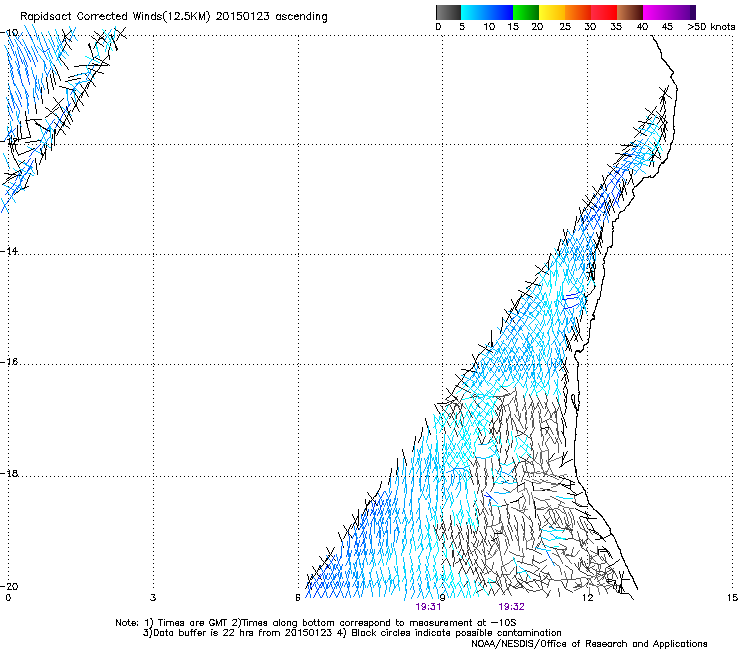Click the brown 35-40 knots legend swatch
The height and width of the screenshot is (650, 740).
click(630, 12)
